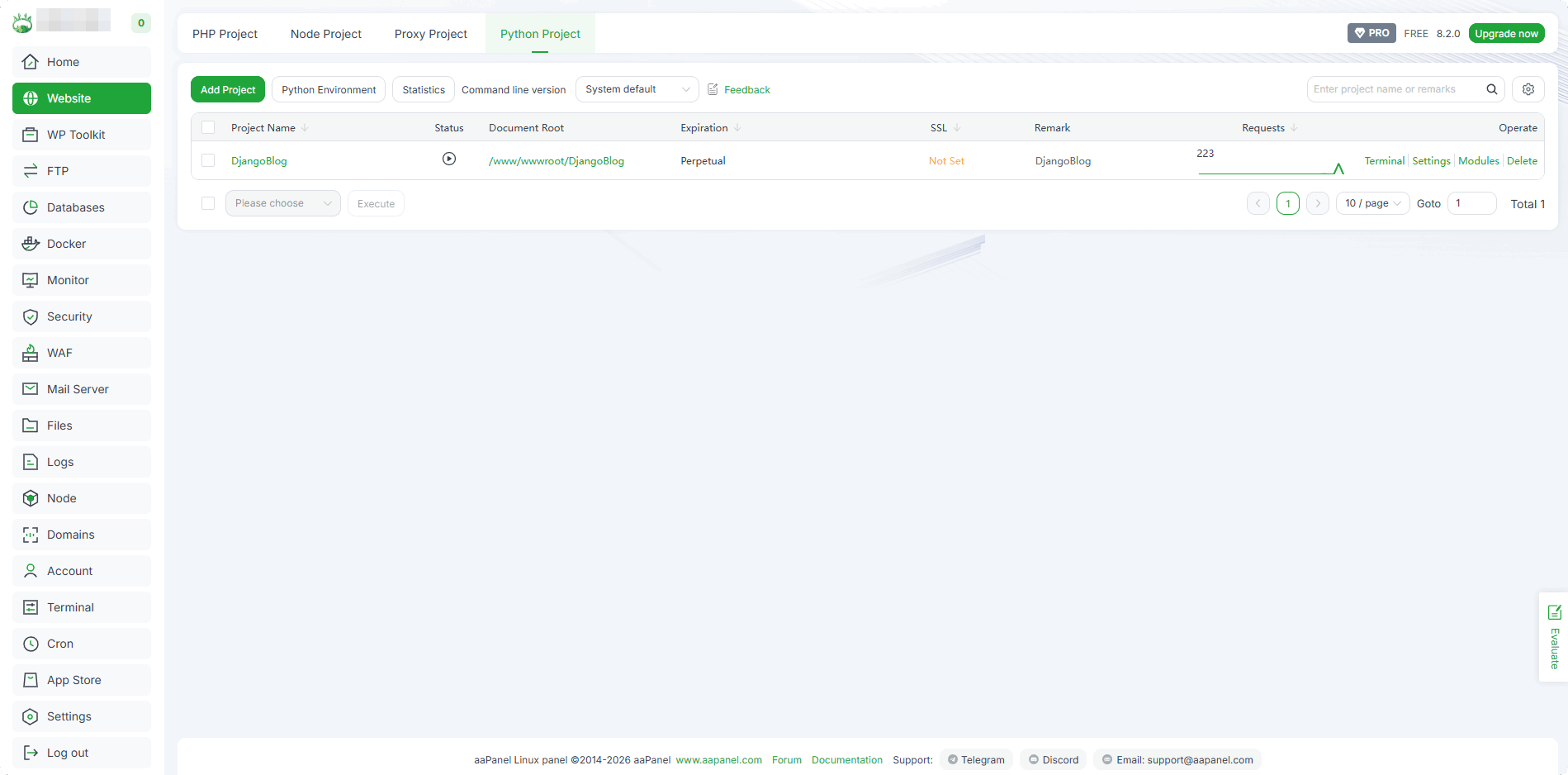1568x775 pixels.
Task: Sort by Expiration column arrow
Action: pos(737,128)
